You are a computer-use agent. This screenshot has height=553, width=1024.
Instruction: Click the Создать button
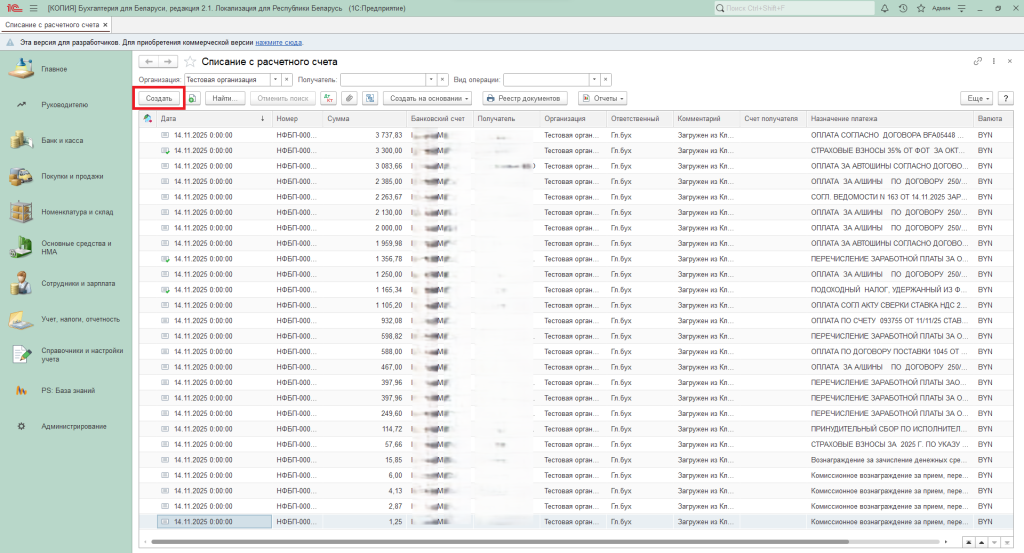coord(159,98)
